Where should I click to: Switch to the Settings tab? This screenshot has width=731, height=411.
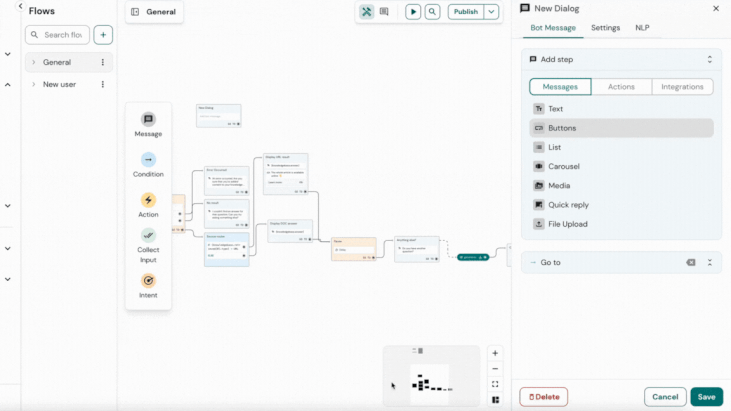coord(605,28)
